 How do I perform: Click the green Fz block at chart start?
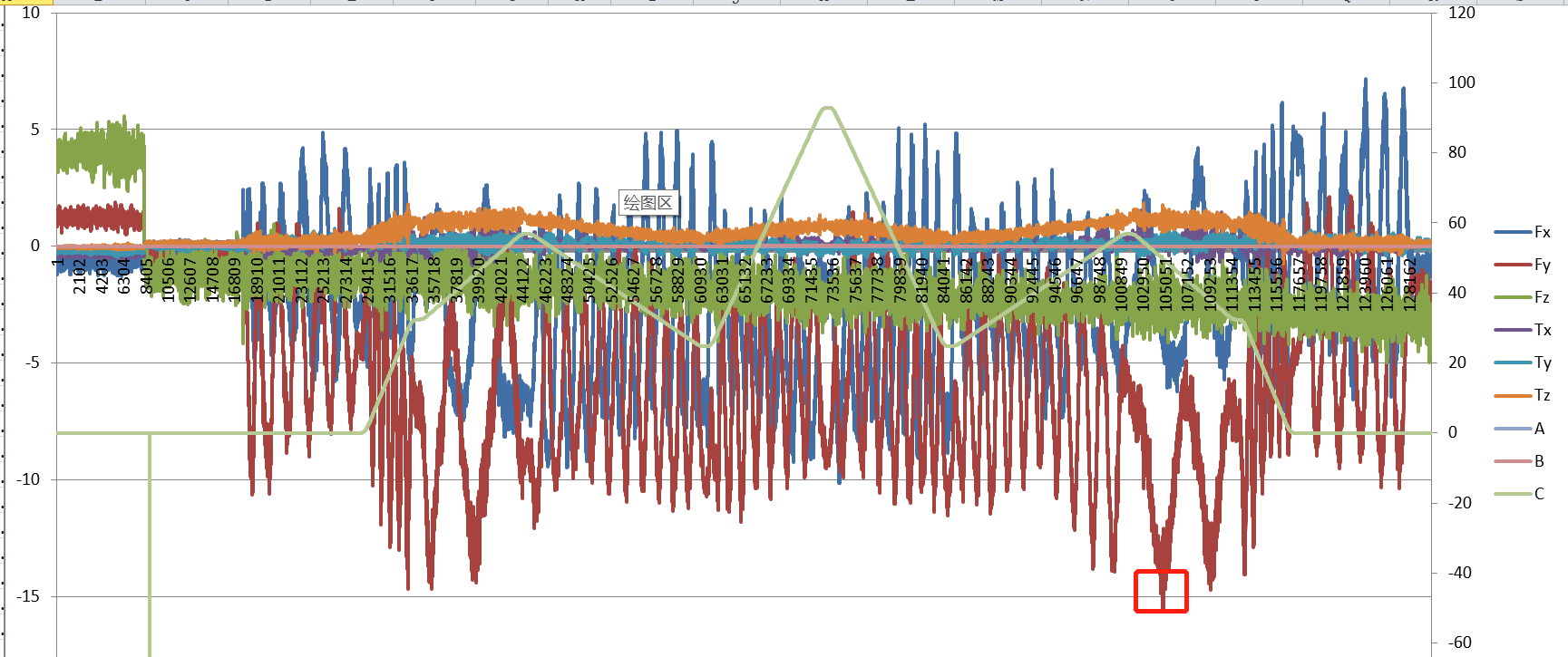coord(100,152)
